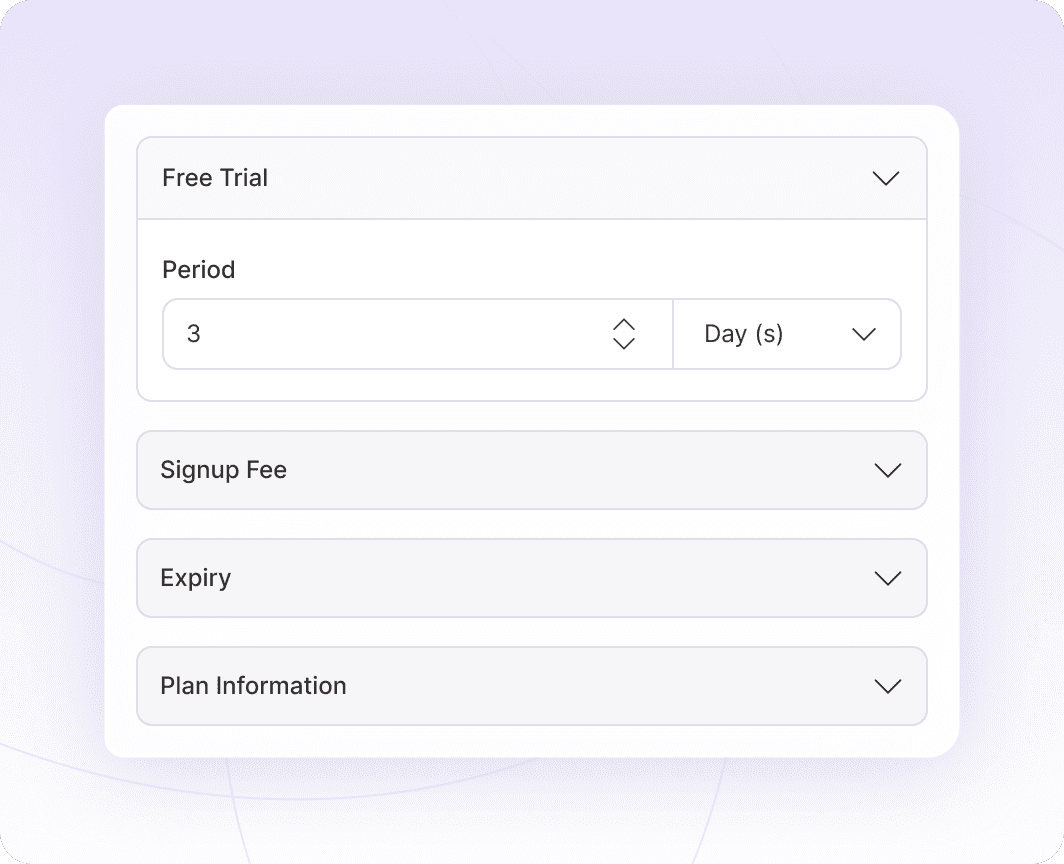Click the Plan Information chevron arrow
Screen dimensions: 1064x864
pyautogui.click(x=887, y=687)
